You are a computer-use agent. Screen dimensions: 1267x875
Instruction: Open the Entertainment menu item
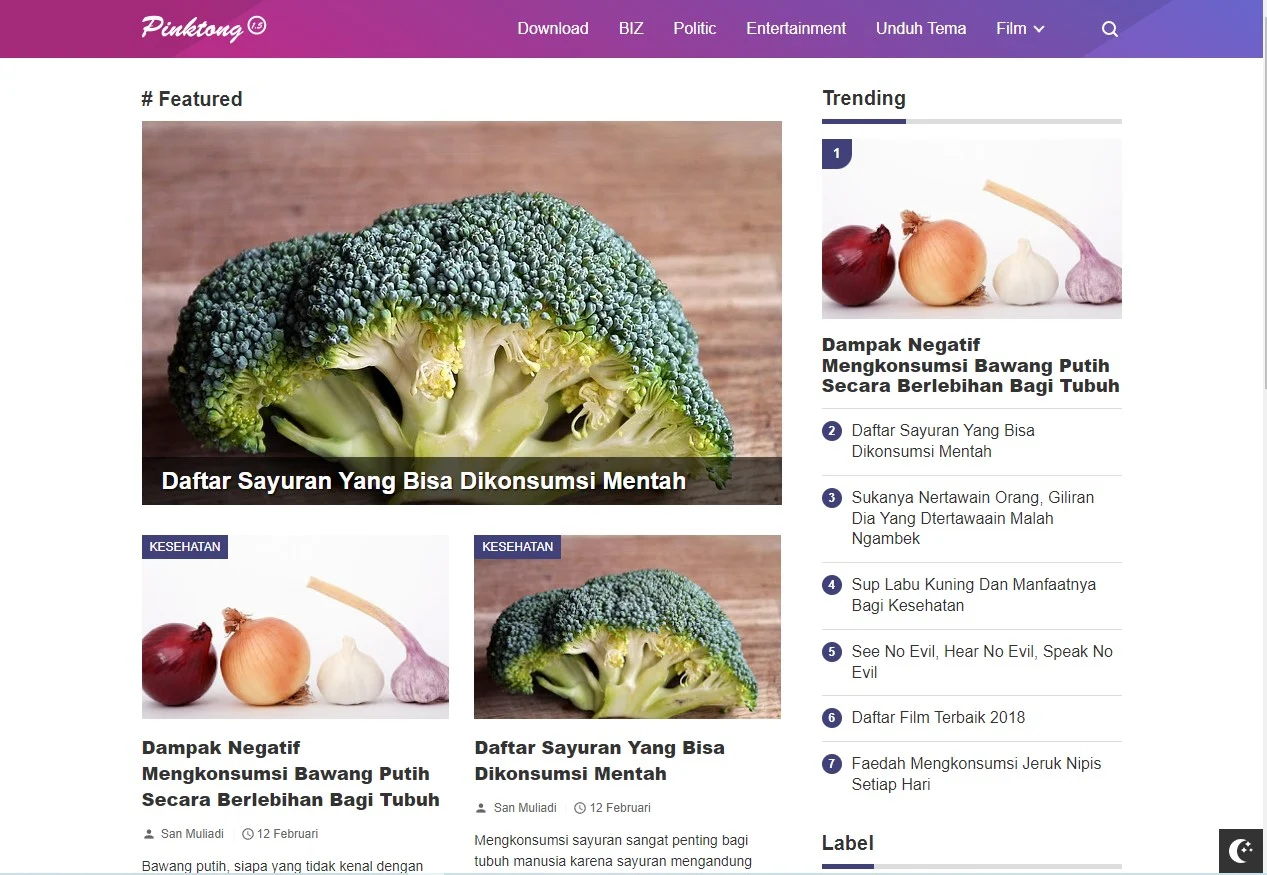(x=796, y=29)
